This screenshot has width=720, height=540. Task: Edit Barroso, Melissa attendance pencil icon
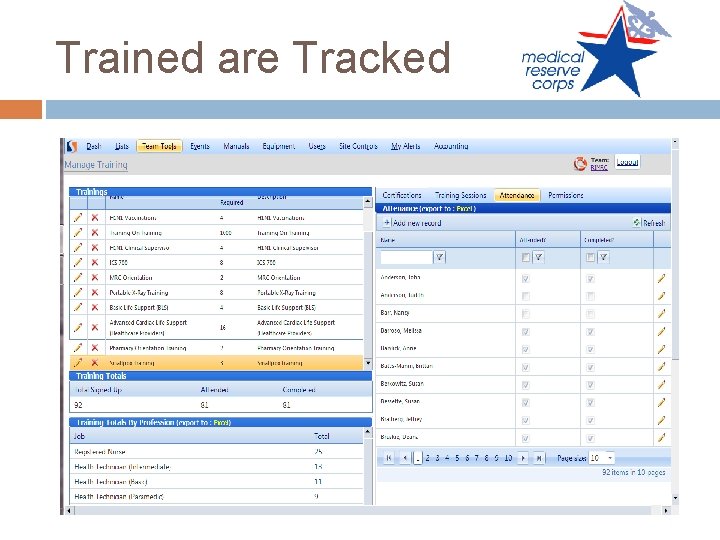(661, 332)
